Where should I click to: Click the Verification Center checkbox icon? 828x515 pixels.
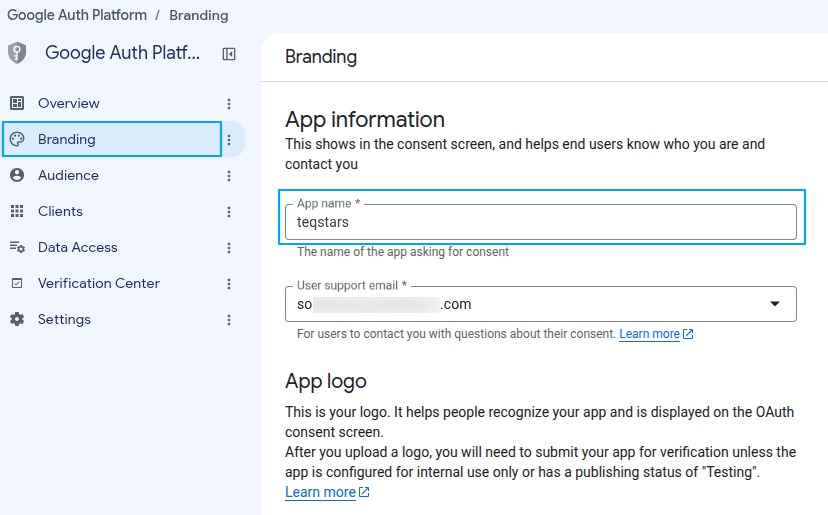[x=17, y=284]
